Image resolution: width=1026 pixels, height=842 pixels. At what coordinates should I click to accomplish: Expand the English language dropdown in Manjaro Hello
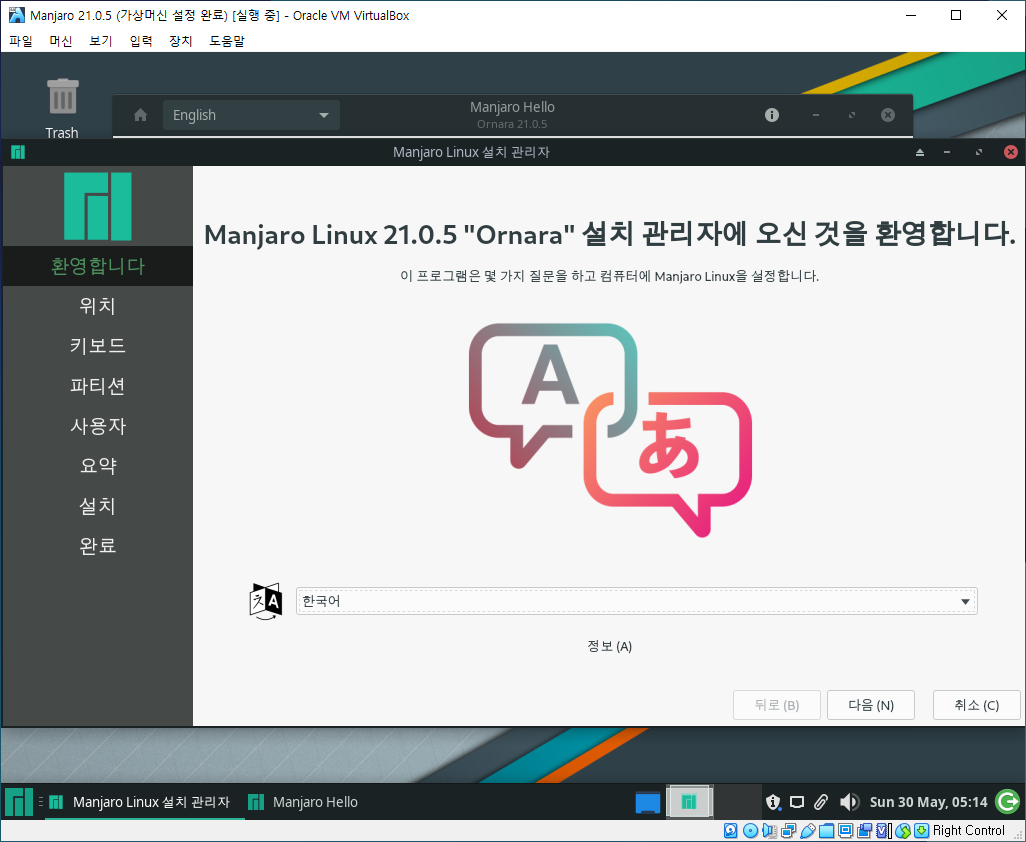pos(251,115)
